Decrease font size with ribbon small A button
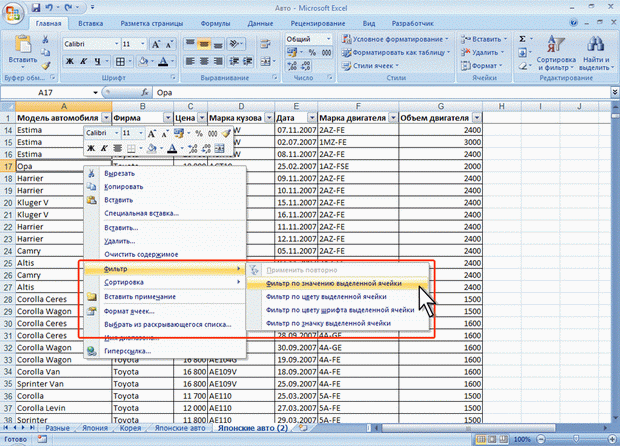The image size is (620, 446). pyautogui.click(x=169, y=44)
